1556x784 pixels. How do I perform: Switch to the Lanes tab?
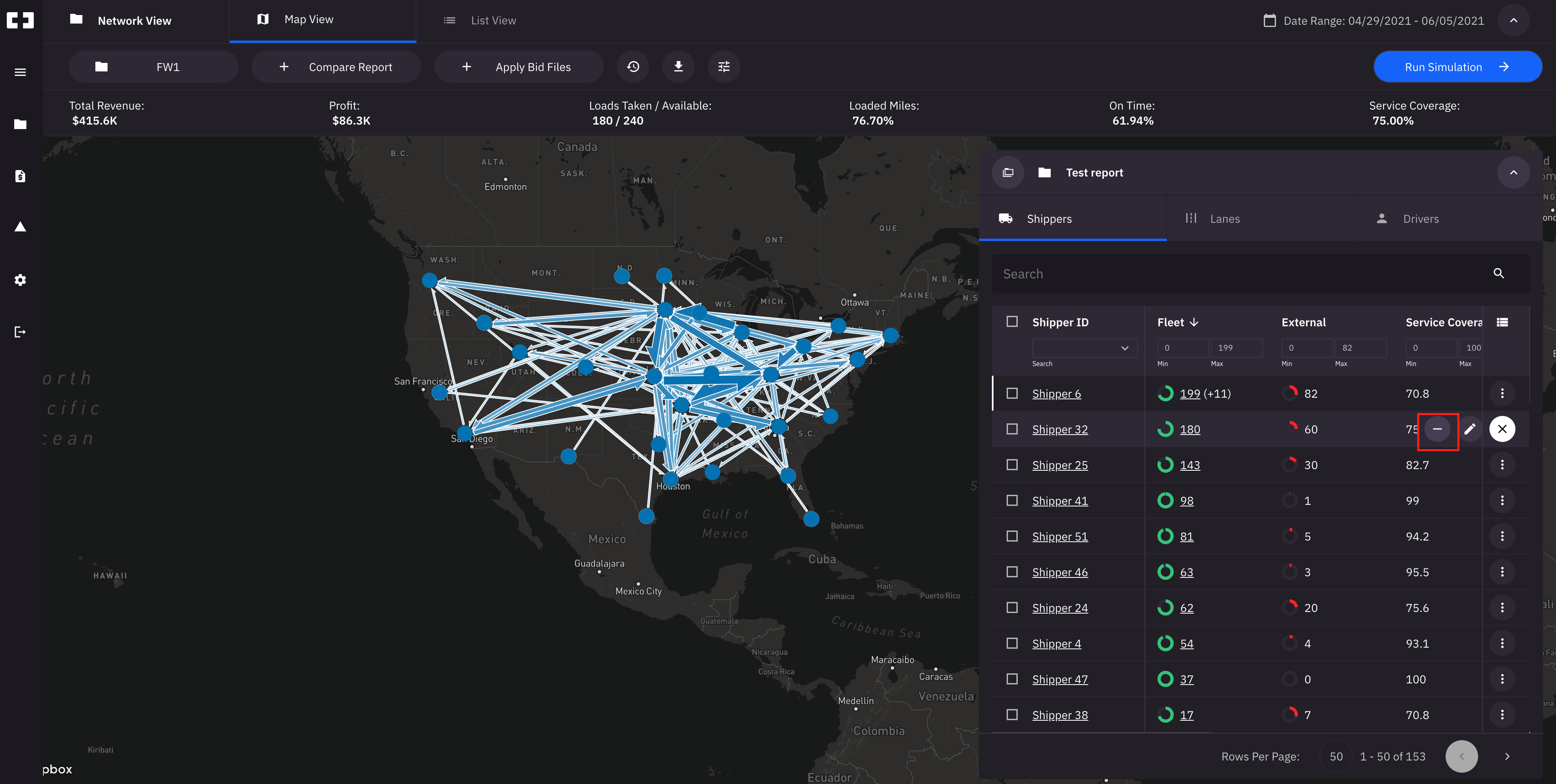point(1225,218)
